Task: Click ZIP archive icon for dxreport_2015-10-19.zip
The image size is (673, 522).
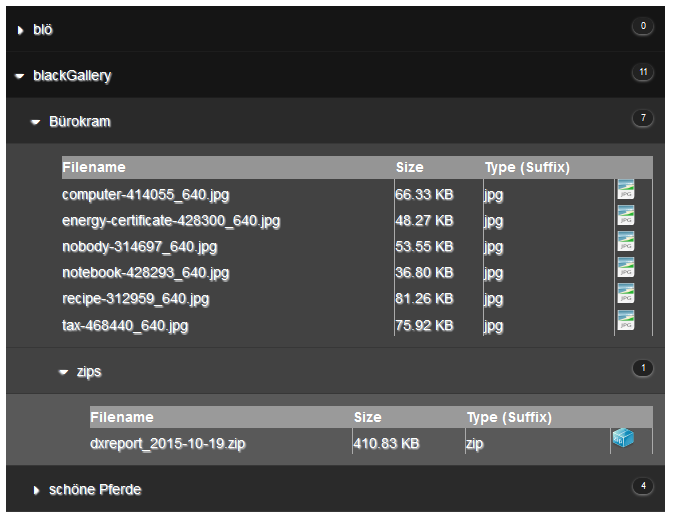Action: coord(623,440)
